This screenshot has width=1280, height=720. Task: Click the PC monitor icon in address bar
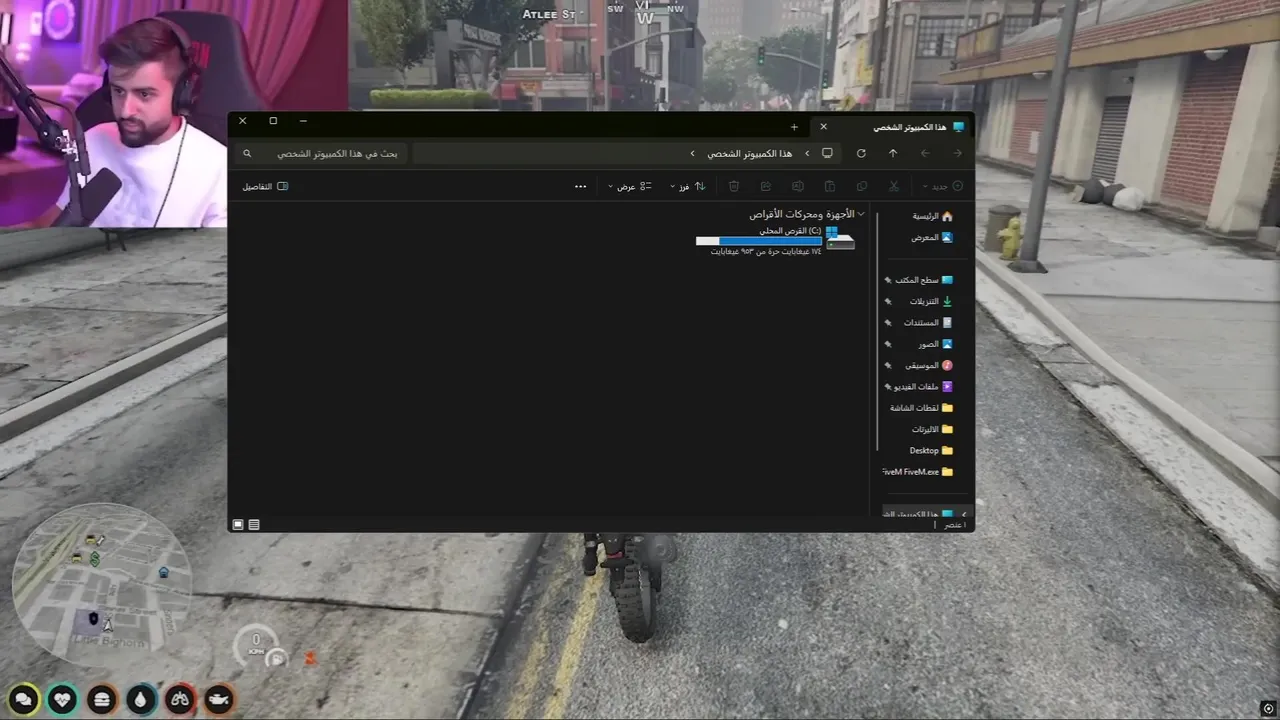827,153
